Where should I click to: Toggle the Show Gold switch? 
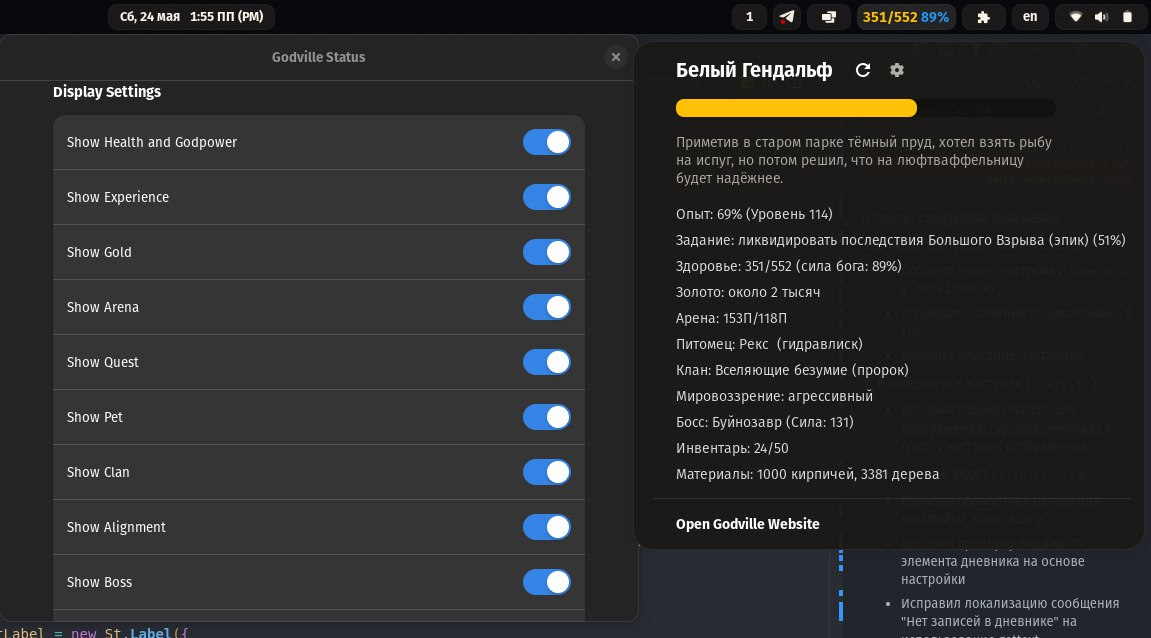pyautogui.click(x=546, y=252)
